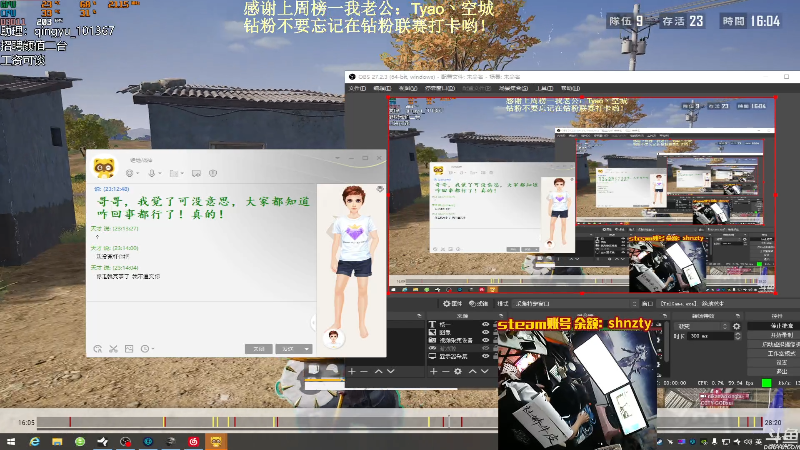Screen dimensions: 800x450
Task: Remove the selected scene with the OBS scenes minus button
Action: [364, 371]
